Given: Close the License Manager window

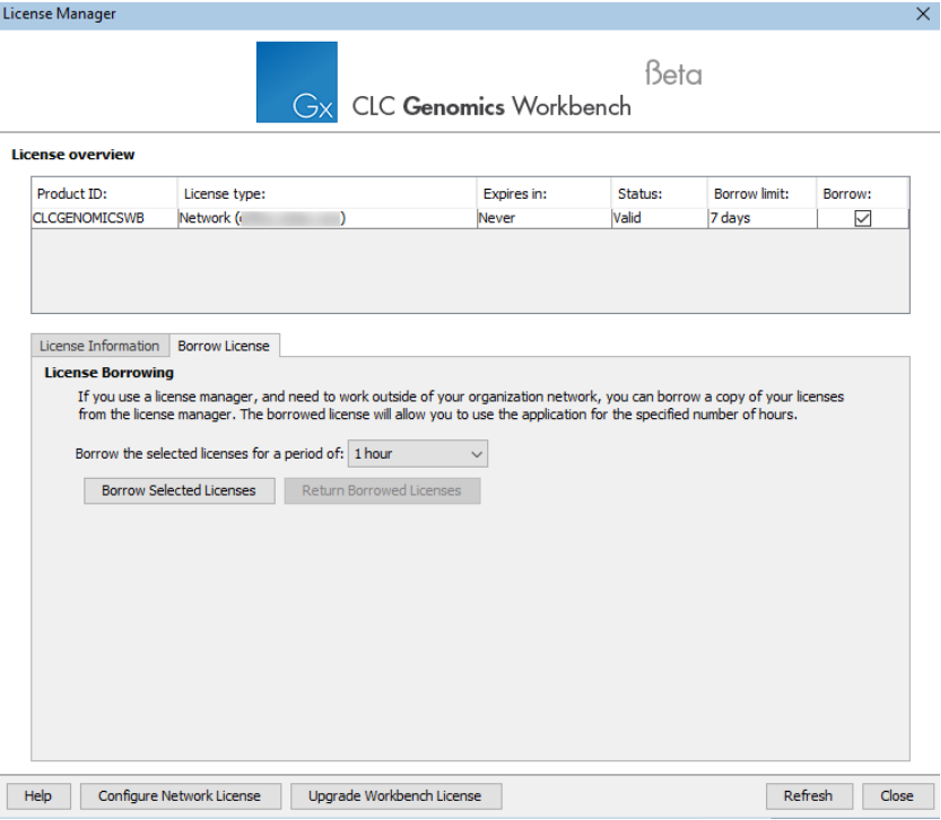Looking at the screenshot, I should point(923,14).
